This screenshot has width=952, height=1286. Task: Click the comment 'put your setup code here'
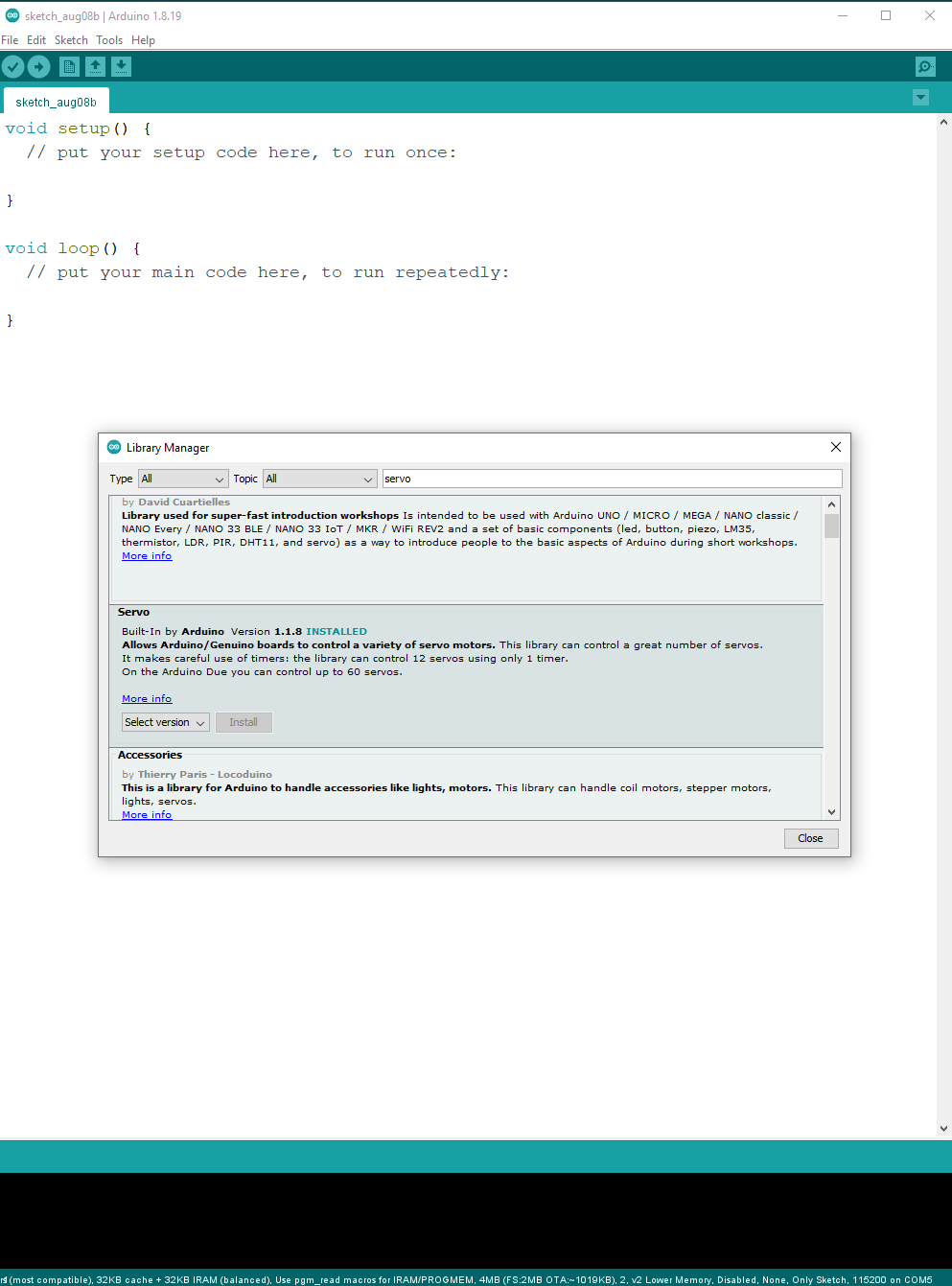[242, 152]
